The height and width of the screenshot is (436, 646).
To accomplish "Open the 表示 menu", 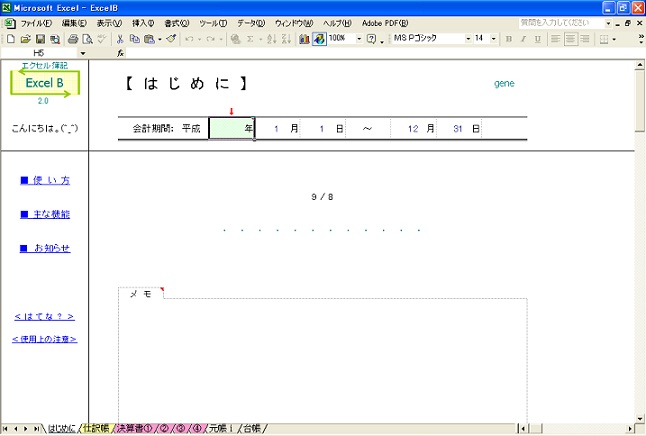I will pyautogui.click(x=109, y=23).
